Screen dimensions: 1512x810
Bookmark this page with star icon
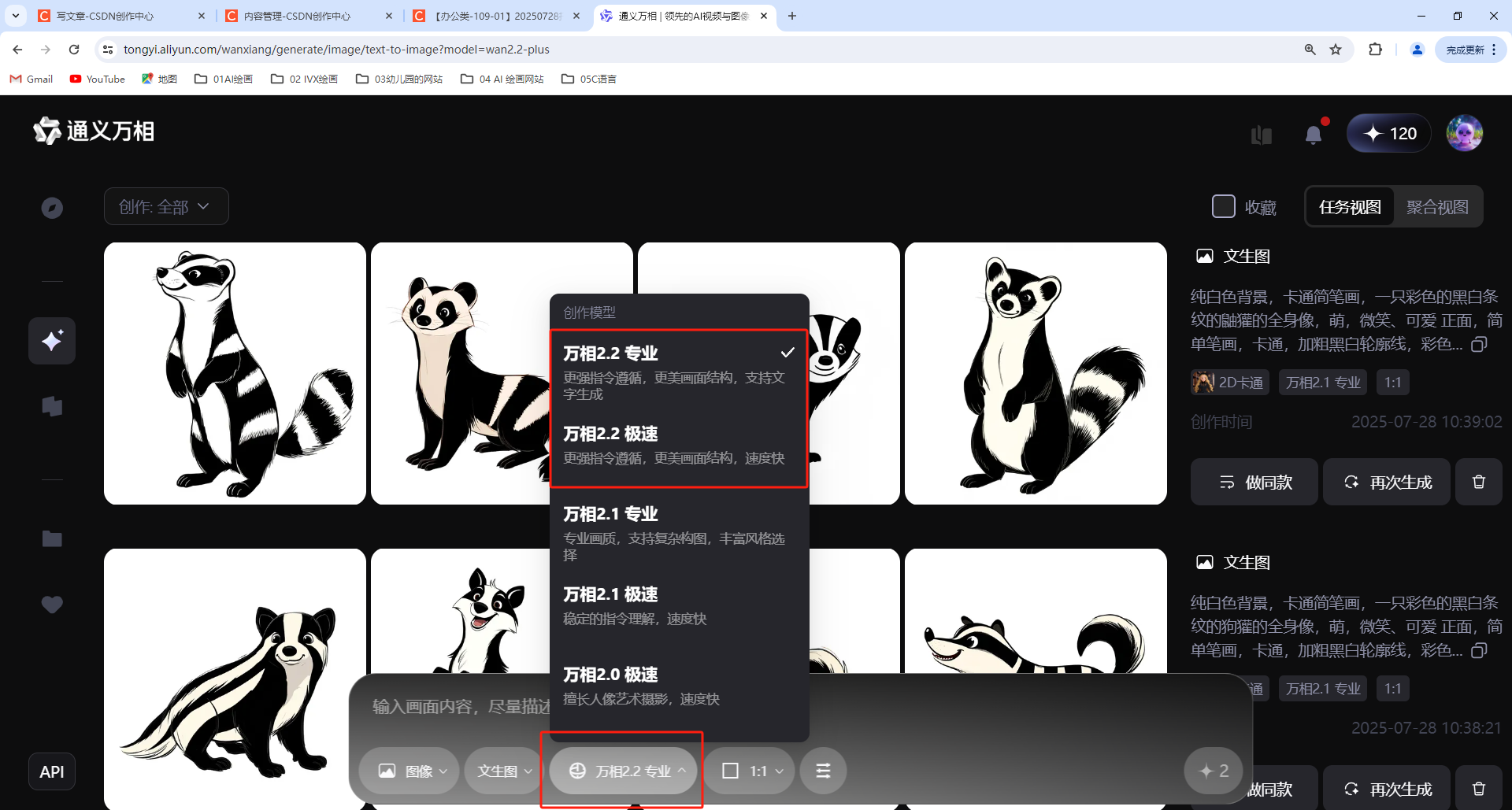[1336, 50]
